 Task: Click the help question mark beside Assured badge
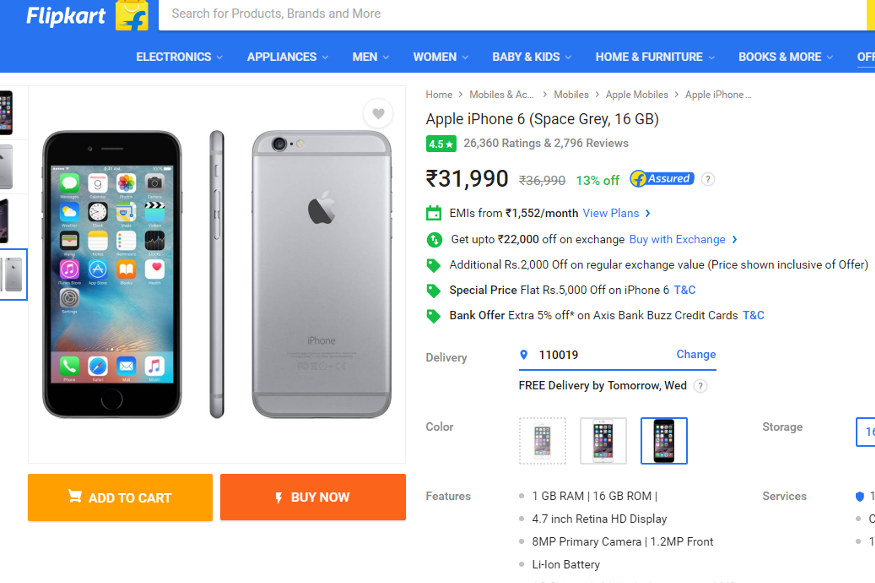click(x=708, y=178)
